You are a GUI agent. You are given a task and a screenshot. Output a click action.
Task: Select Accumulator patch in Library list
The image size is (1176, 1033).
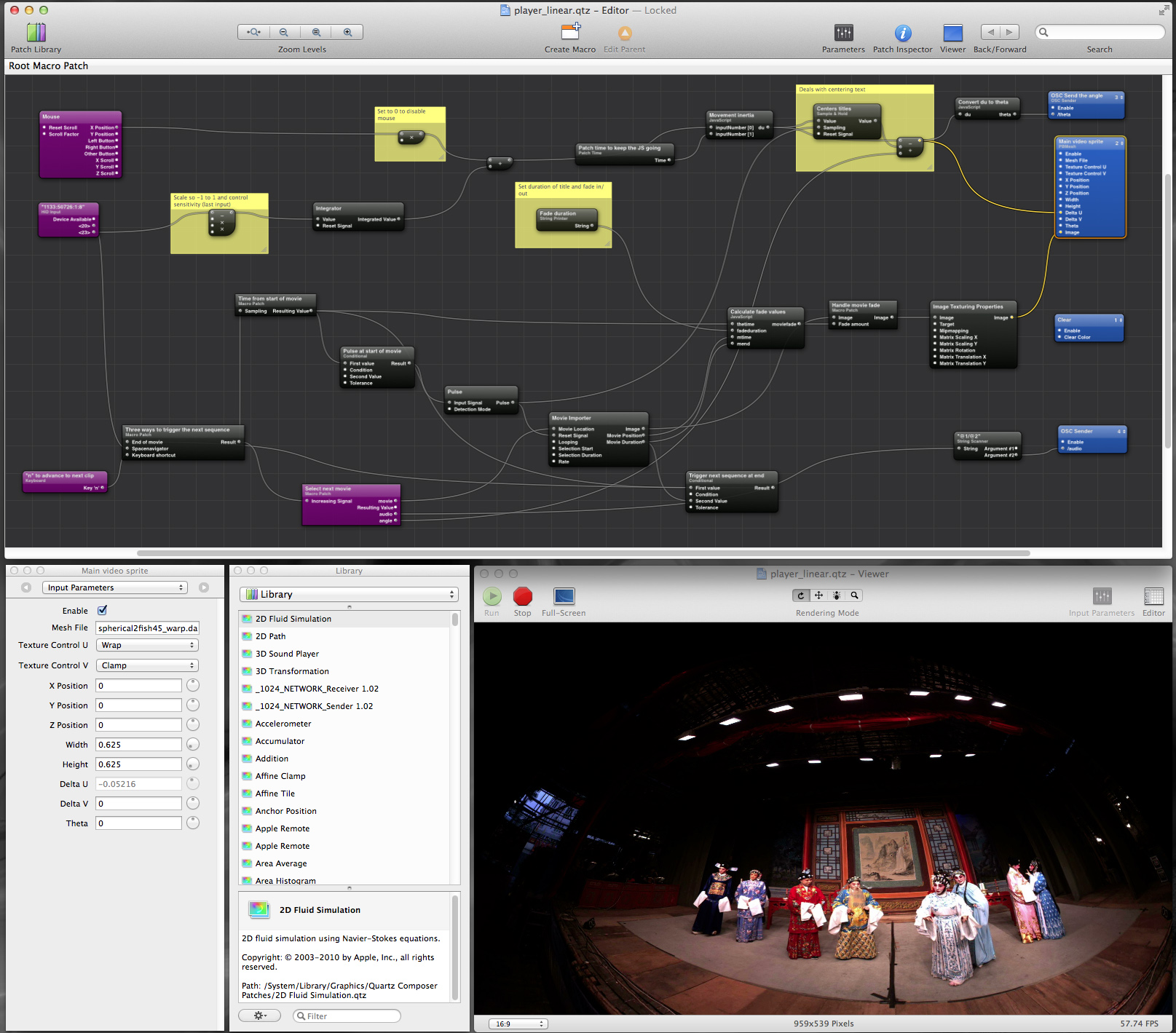click(x=280, y=742)
